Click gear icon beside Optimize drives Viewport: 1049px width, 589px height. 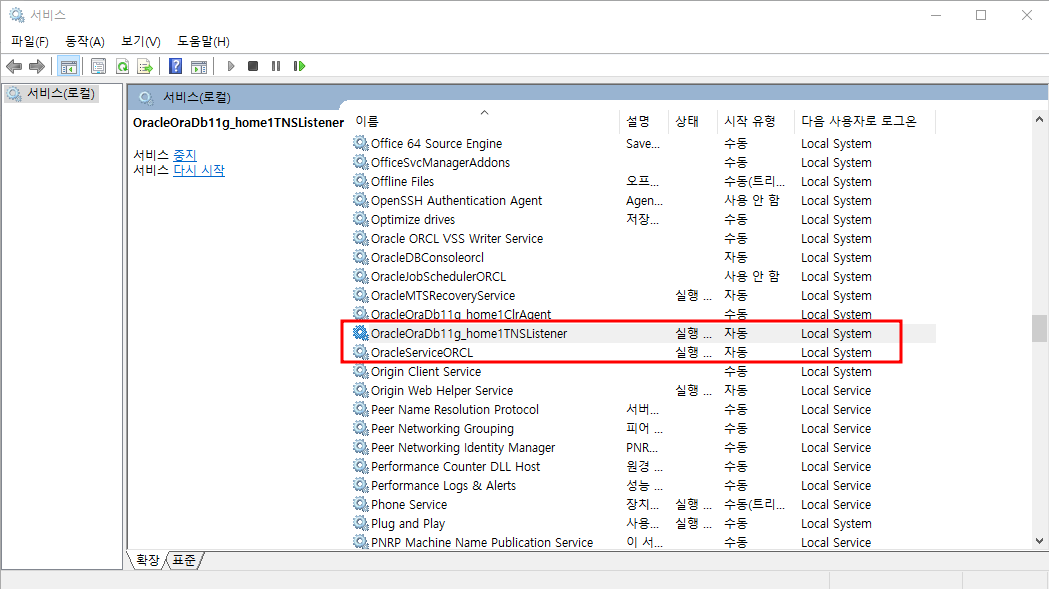(361, 219)
